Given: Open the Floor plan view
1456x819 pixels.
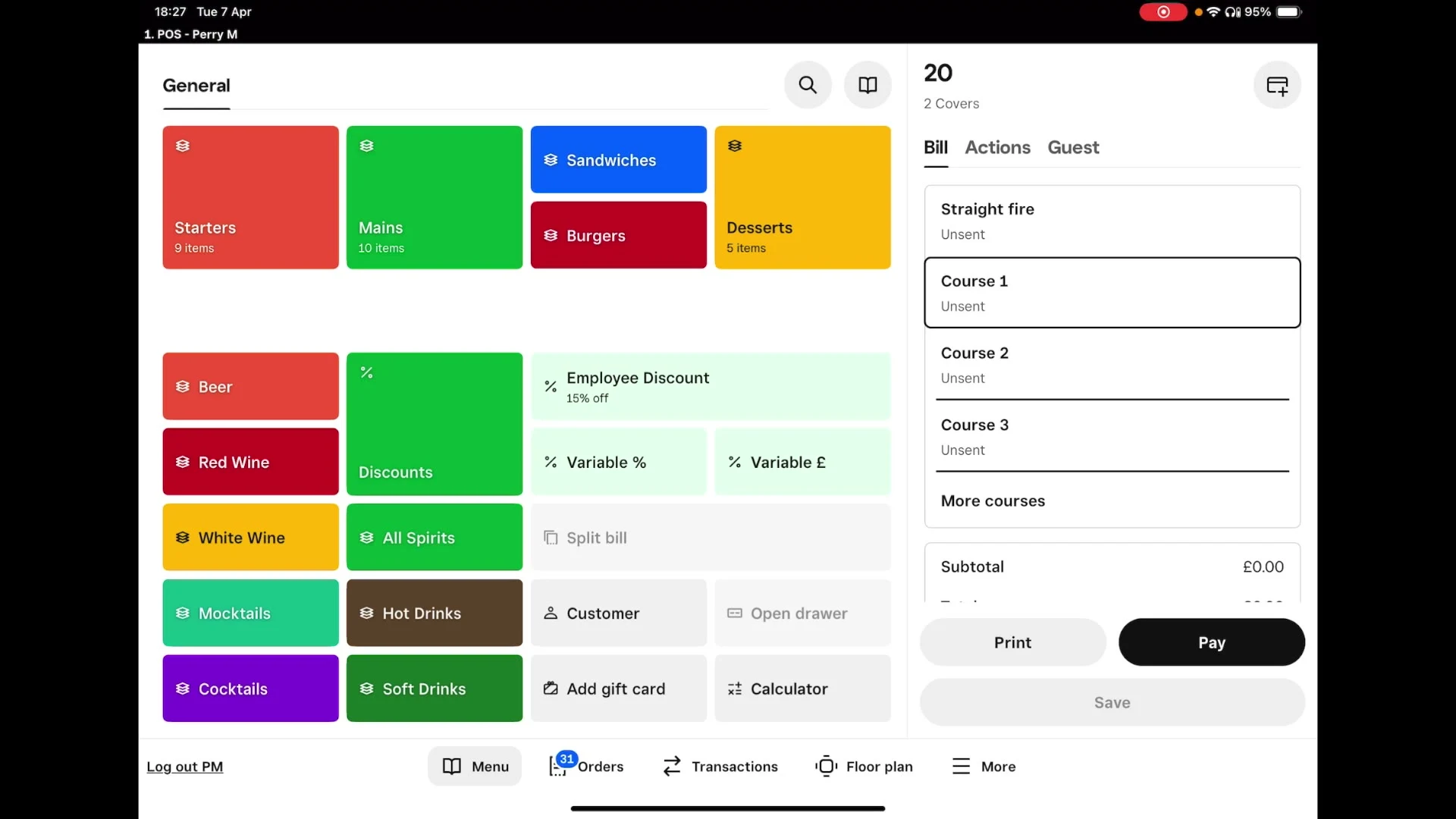Looking at the screenshot, I should (864, 766).
